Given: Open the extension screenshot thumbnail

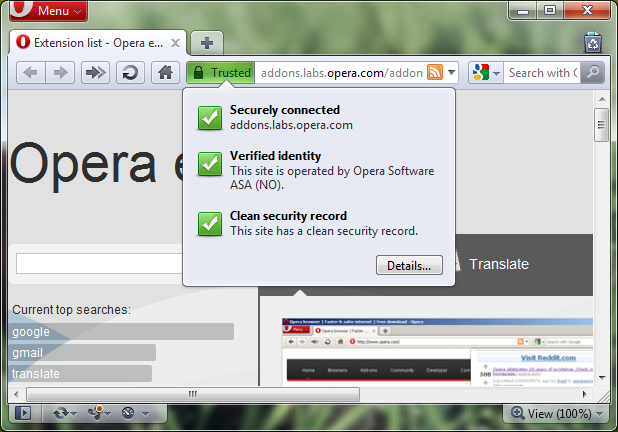Looking at the screenshot, I should (437, 352).
